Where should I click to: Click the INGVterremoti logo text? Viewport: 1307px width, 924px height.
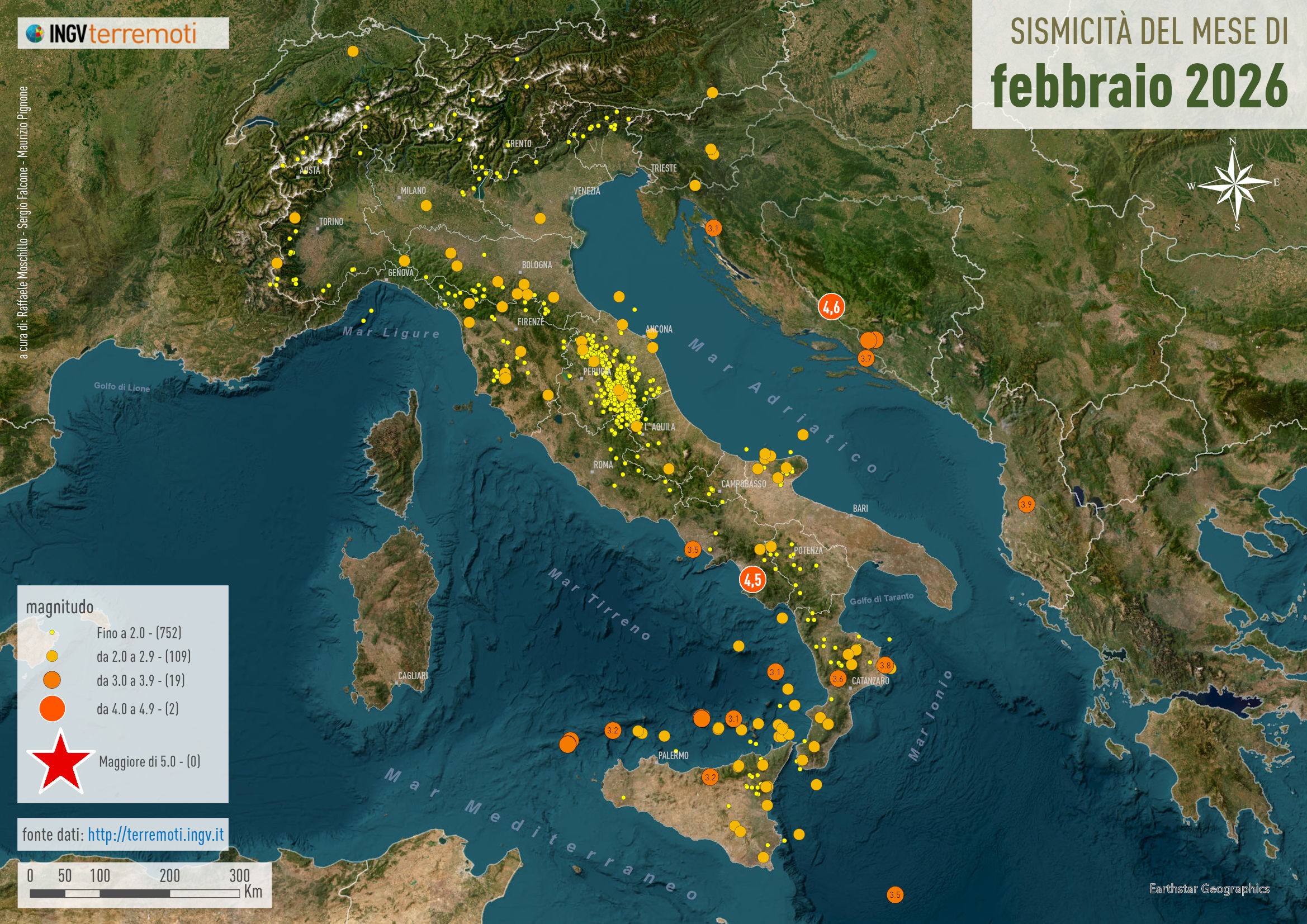[x=122, y=33]
